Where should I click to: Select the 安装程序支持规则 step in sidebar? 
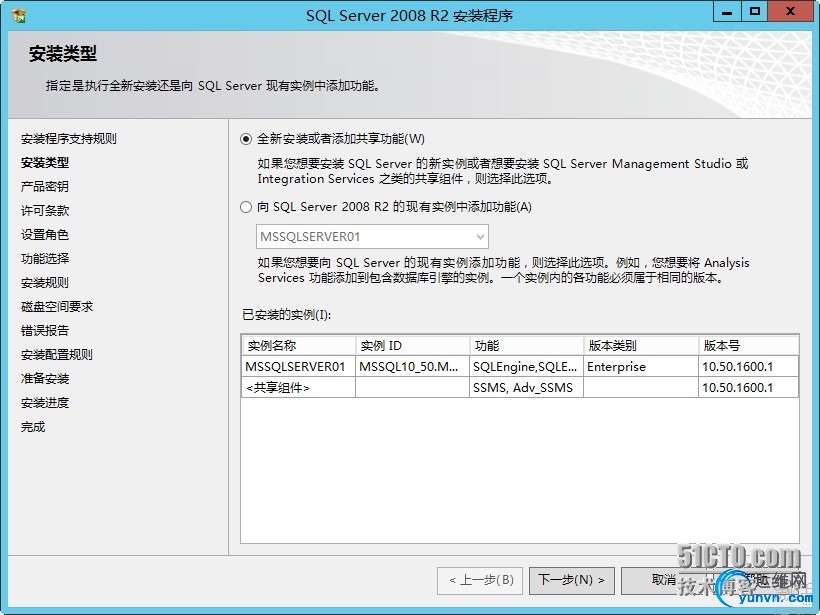pos(69,139)
